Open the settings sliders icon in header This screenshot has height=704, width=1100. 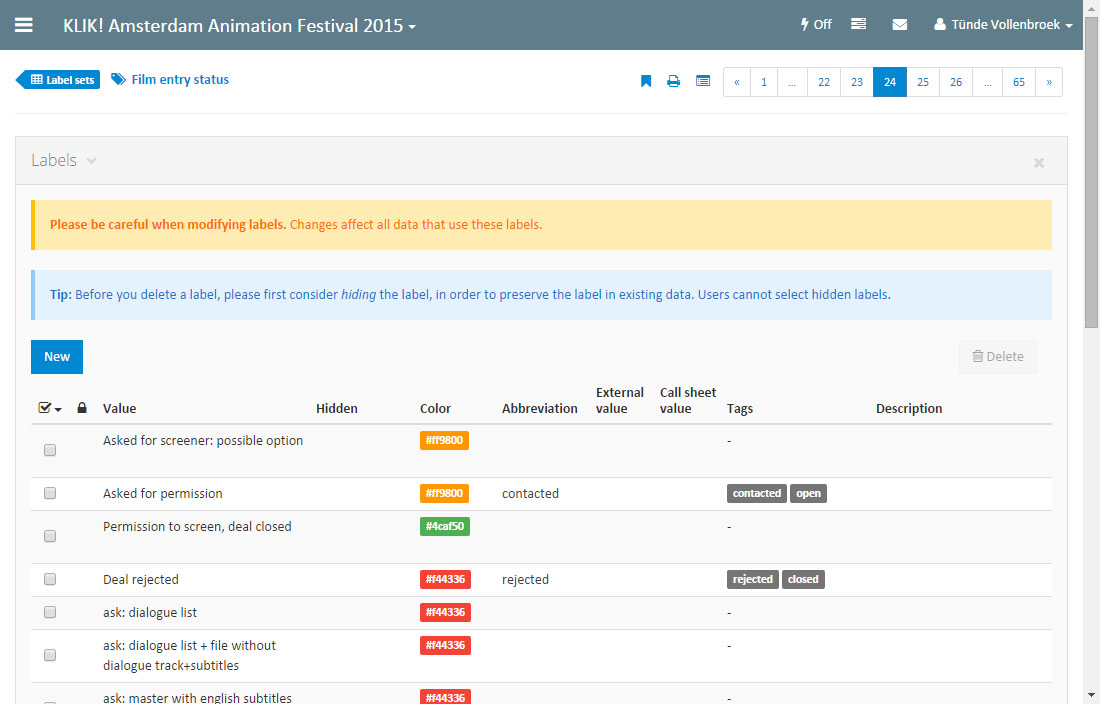click(858, 25)
